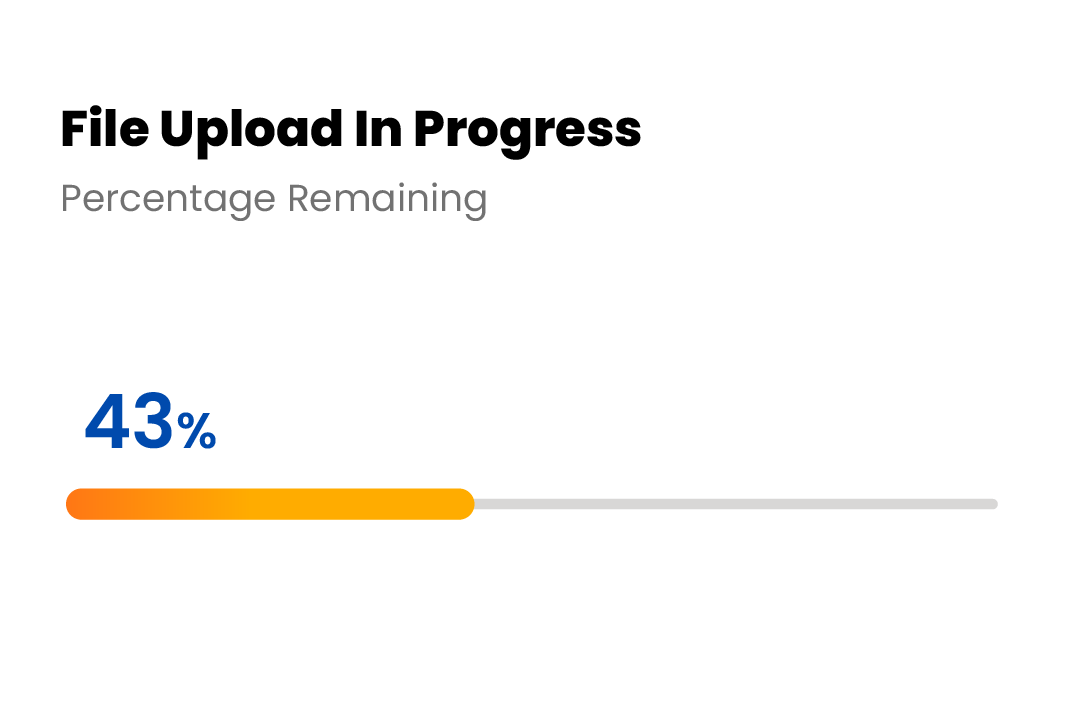
Task: Click the capital R in "Remaining"
Action: [300, 198]
